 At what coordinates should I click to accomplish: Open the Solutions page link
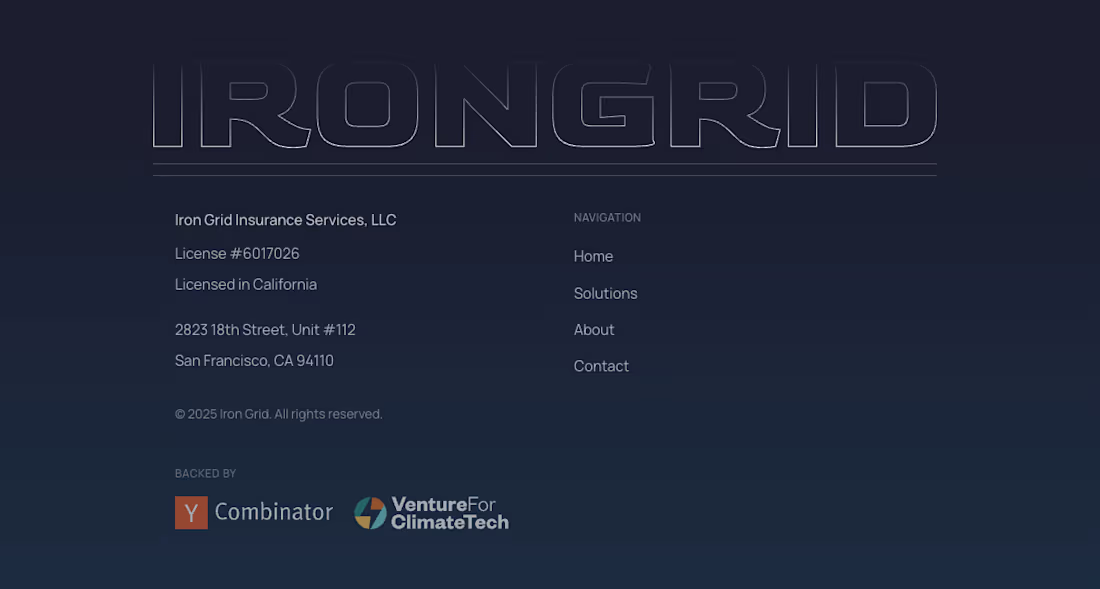click(x=605, y=293)
